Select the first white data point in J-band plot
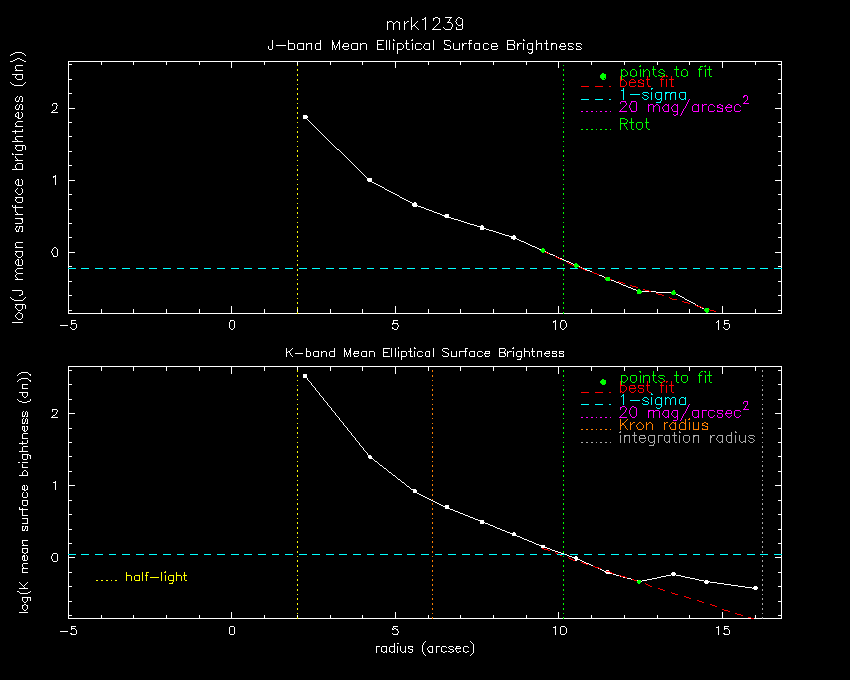 pyautogui.click(x=305, y=117)
